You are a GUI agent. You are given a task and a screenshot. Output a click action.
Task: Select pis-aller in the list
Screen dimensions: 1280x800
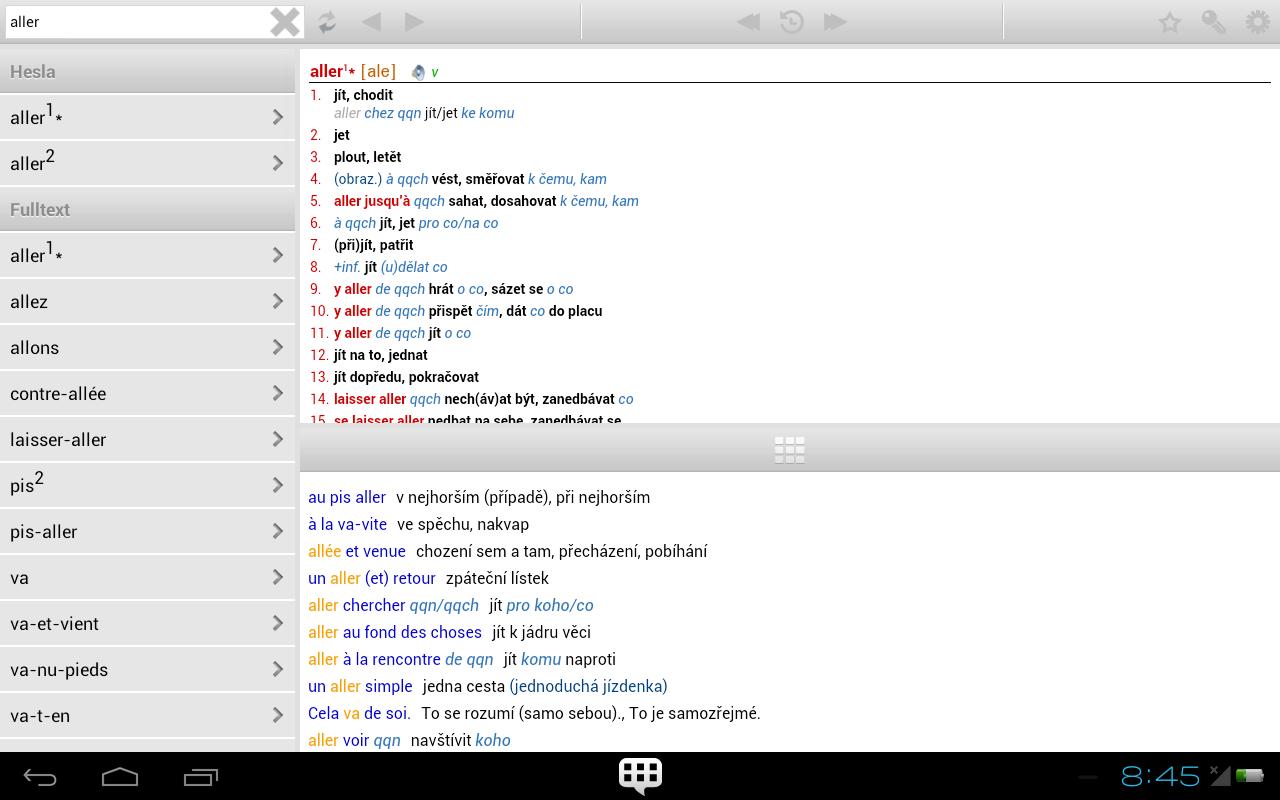point(147,531)
